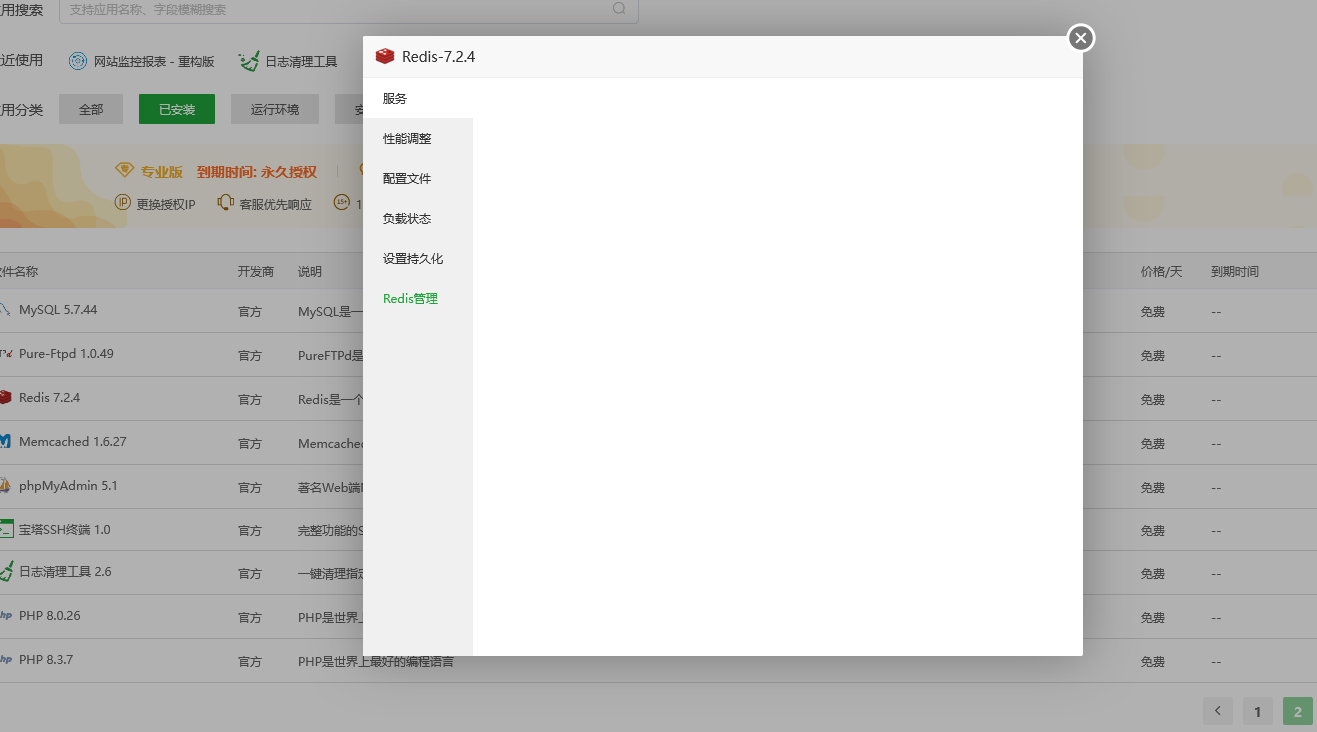The image size is (1317, 732).
Task: Click the 价格/天 column header
Action: pos(1161,272)
